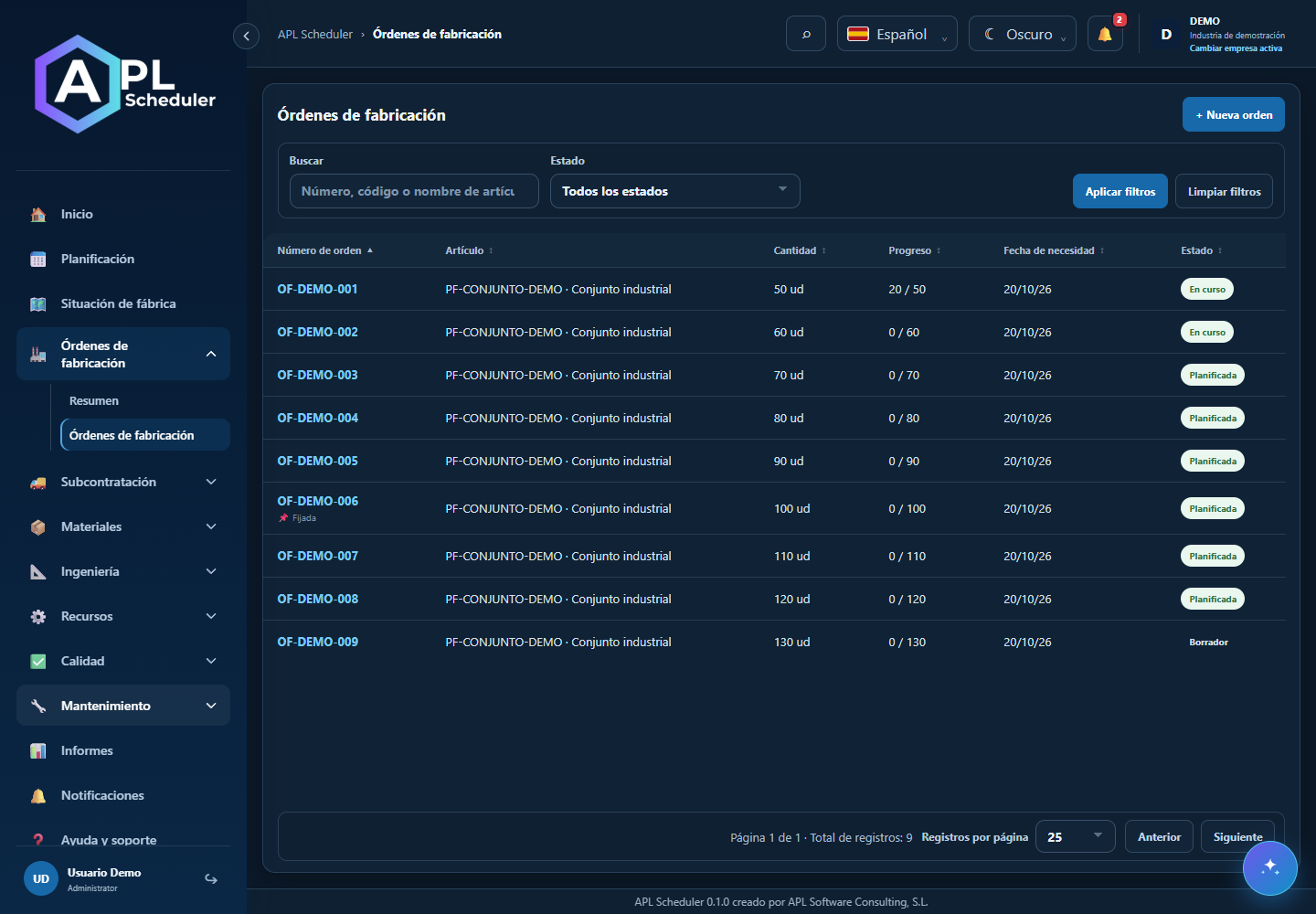Open the AI assistant sparkle button
Screen dimensions: 1316x914
pos(1269,867)
